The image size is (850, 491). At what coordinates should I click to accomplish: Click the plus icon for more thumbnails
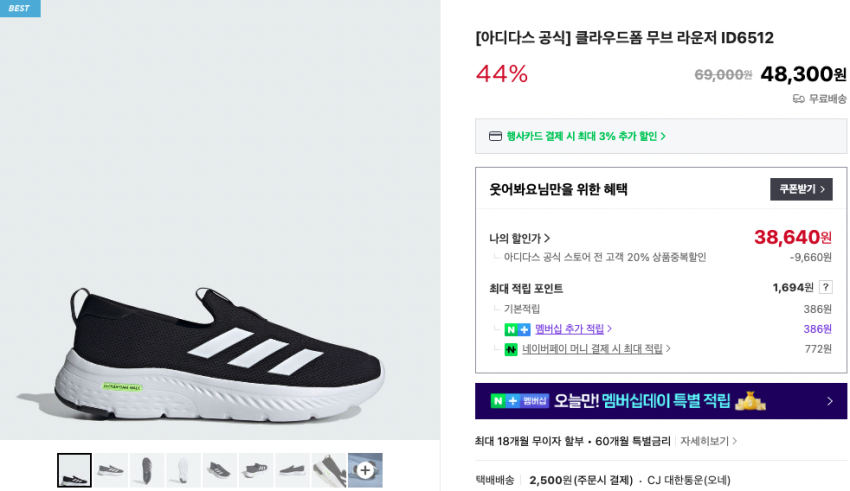(365, 470)
